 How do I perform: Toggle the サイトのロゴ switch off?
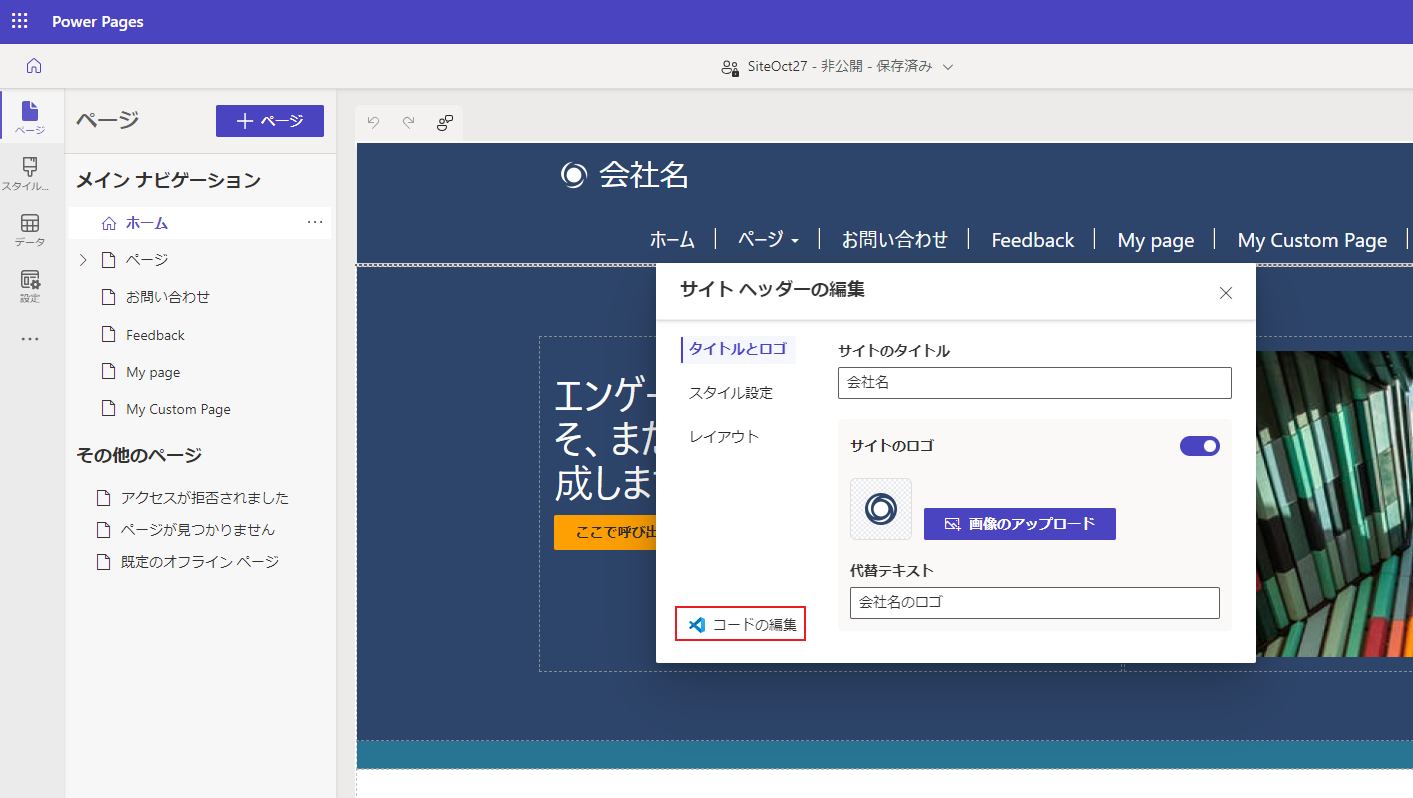(x=1200, y=446)
